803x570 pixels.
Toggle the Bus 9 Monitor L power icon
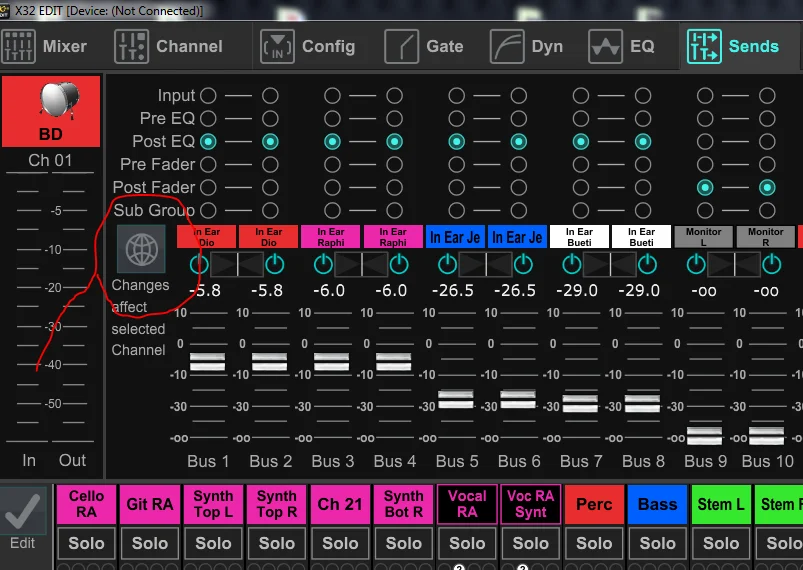click(x=695, y=264)
